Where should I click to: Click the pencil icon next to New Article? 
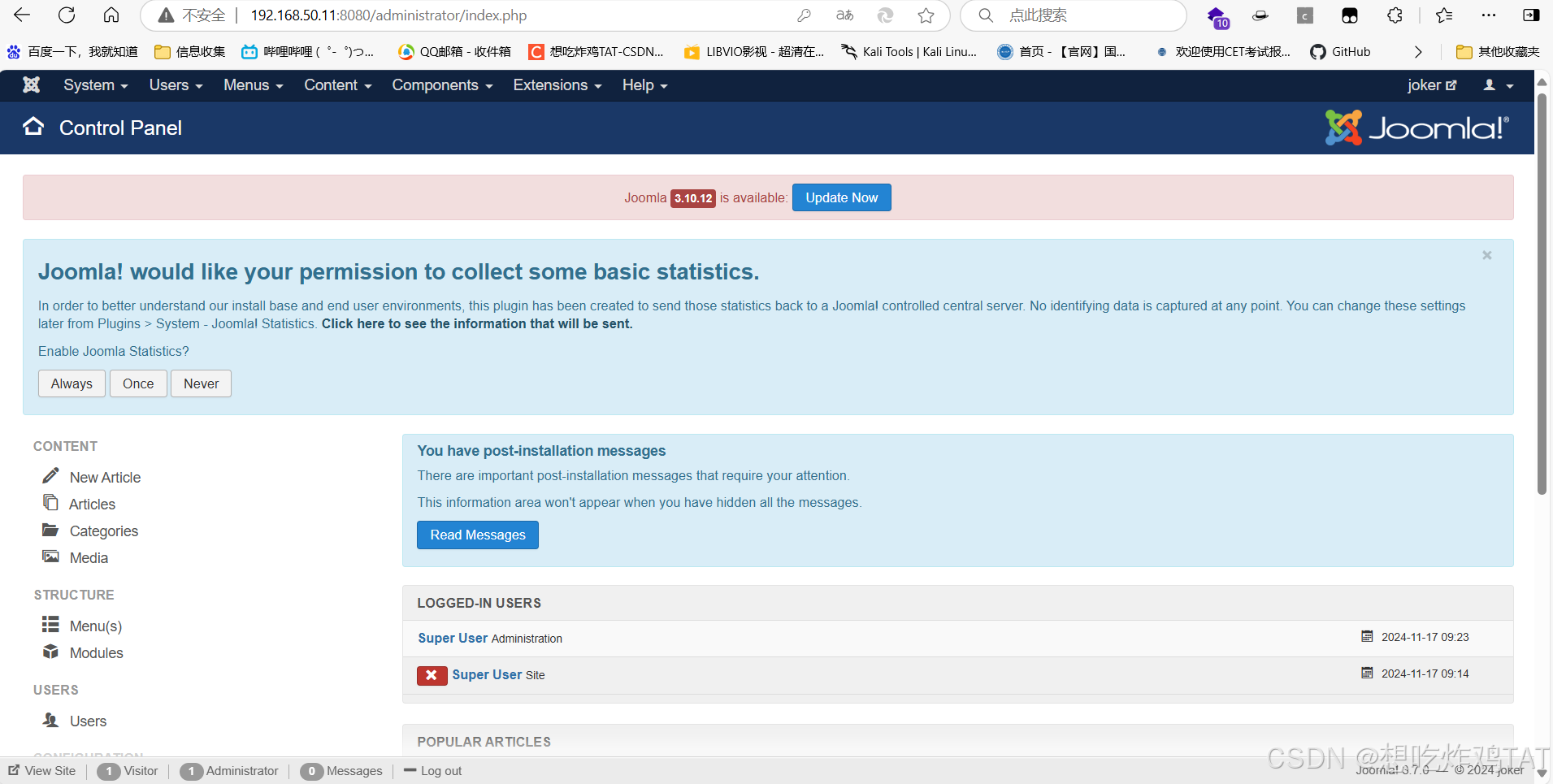click(x=50, y=475)
